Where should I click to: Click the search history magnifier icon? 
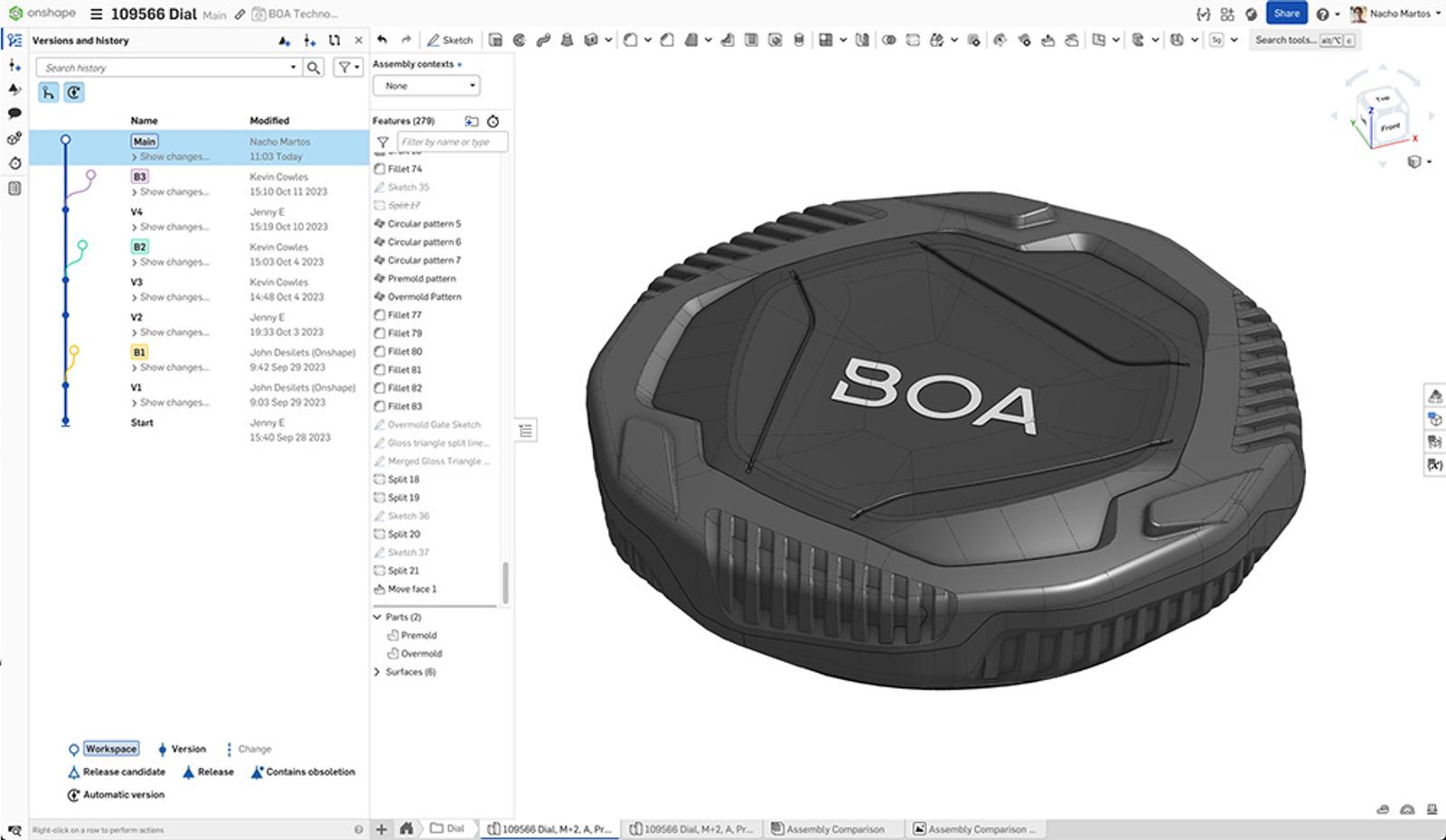pyautogui.click(x=314, y=68)
